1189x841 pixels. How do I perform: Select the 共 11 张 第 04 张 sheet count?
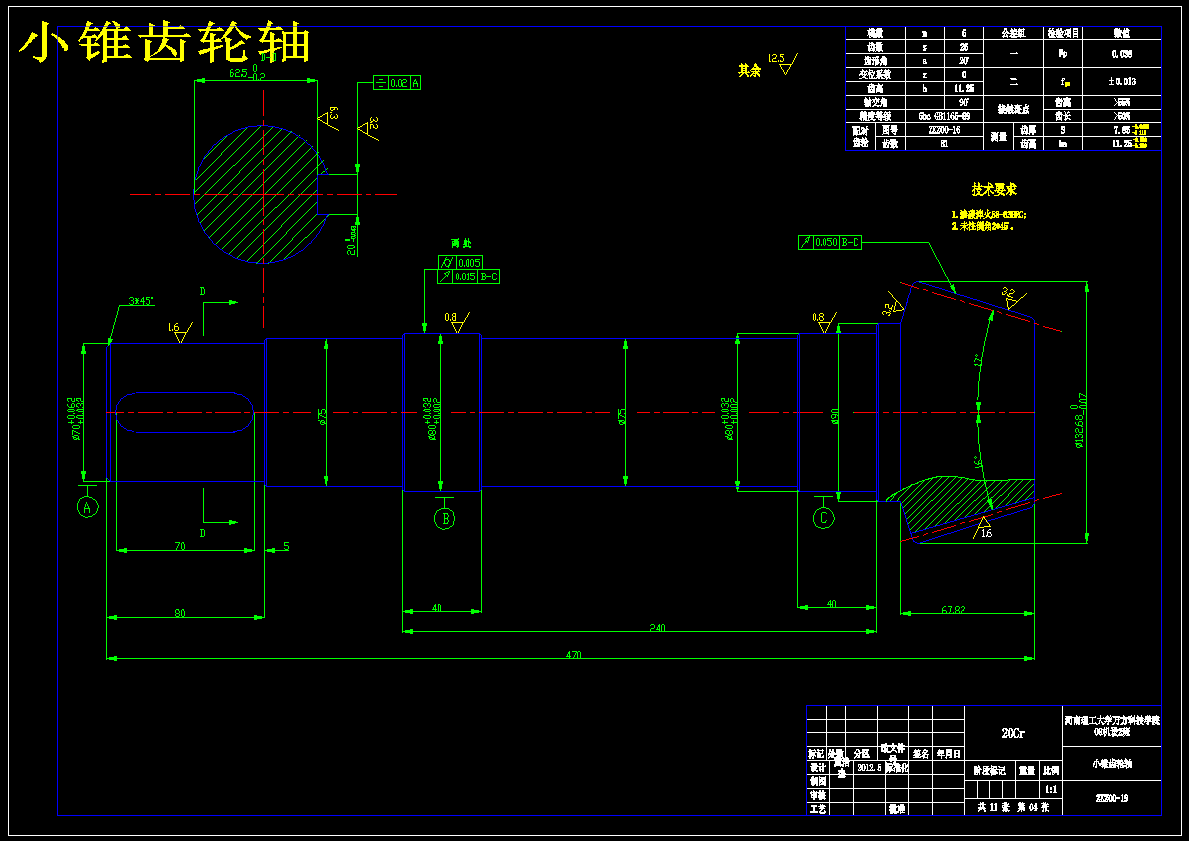[1013, 808]
